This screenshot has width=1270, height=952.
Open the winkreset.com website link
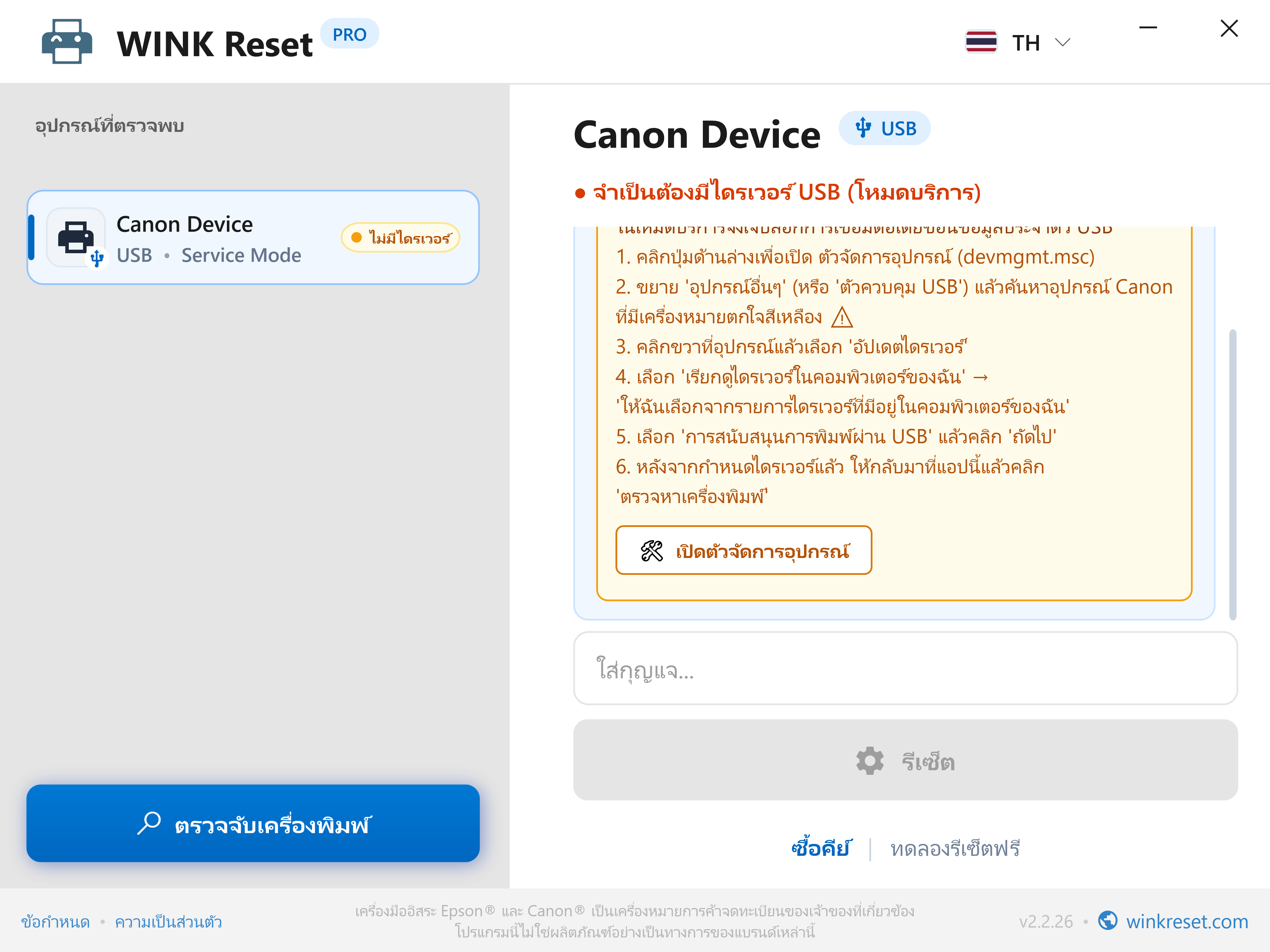coord(1187,922)
